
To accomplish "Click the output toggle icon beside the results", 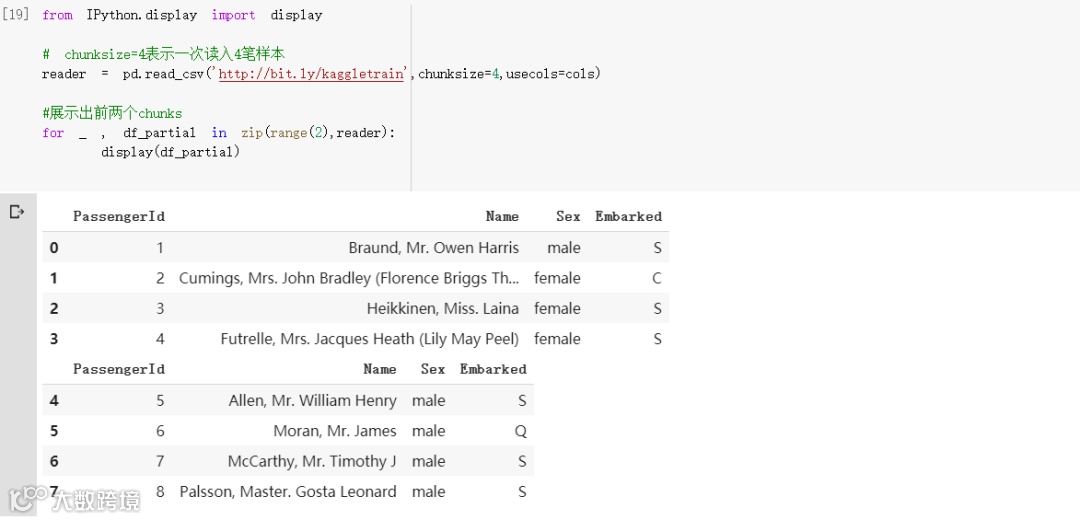I will point(16,212).
